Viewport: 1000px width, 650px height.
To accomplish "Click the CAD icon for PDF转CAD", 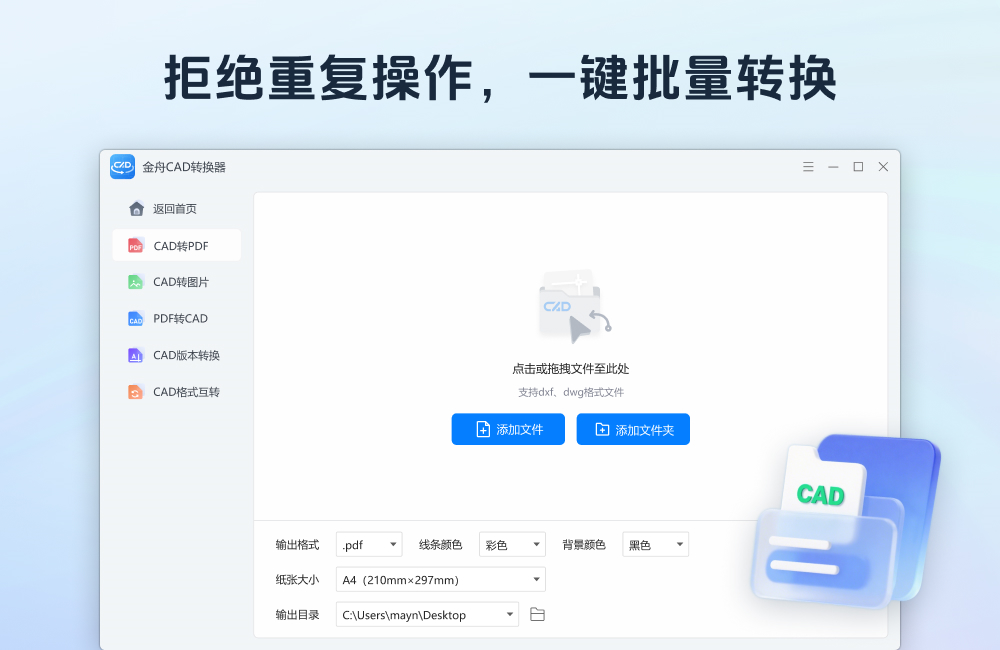I will 136,319.
